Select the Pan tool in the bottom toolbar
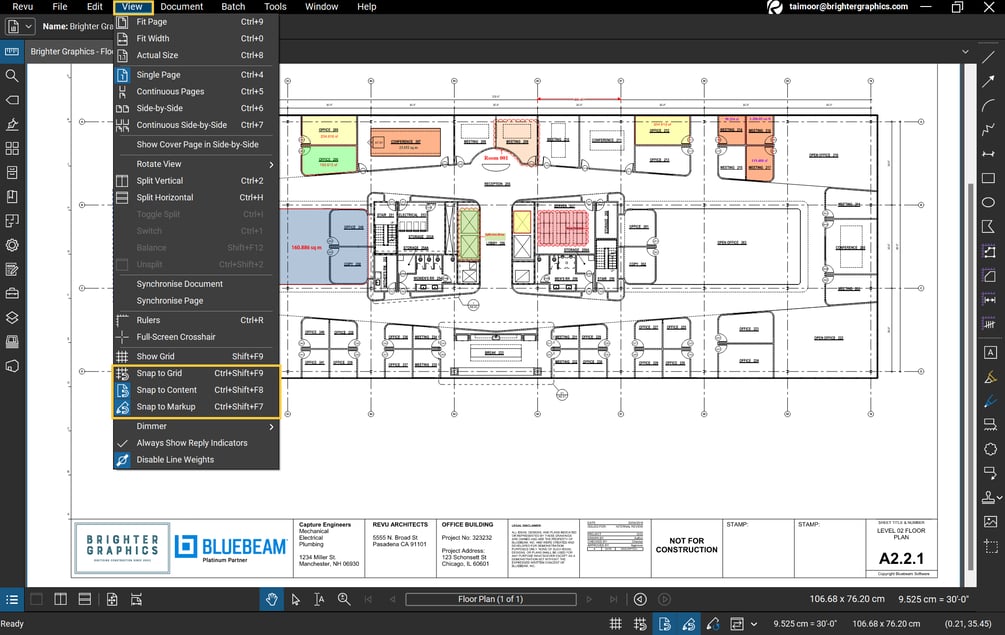The image size is (1005, 635). pyautogui.click(x=272, y=599)
